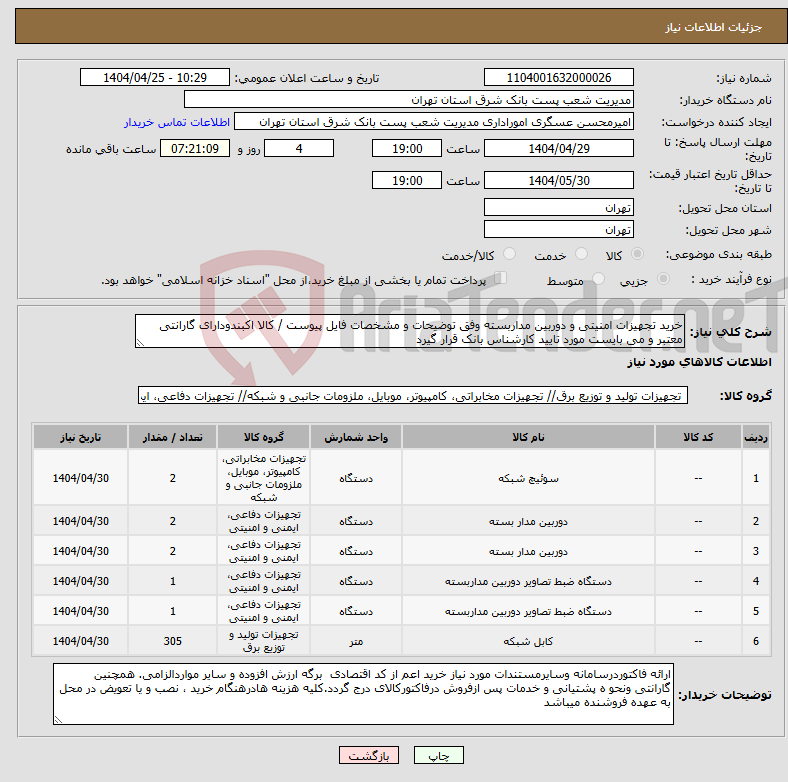Select the خدمت radio button
Viewport: 788px width, 782px height.
[581, 254]
